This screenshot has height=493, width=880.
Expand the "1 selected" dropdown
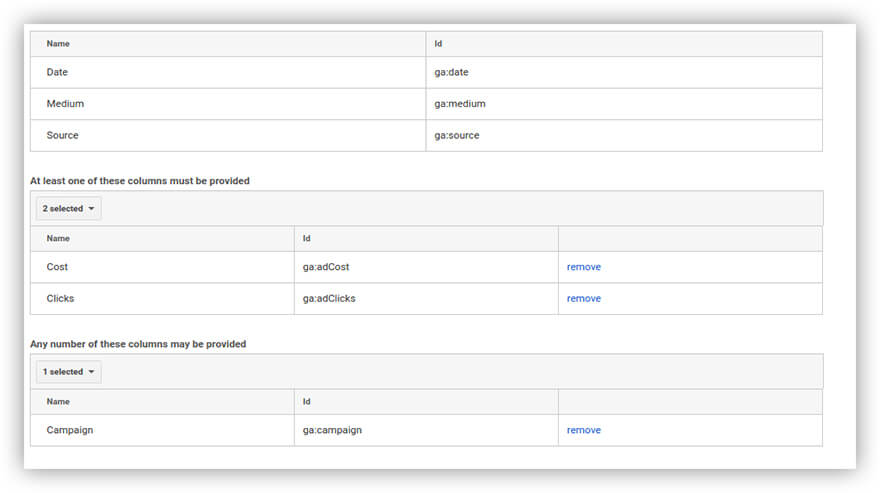[x=68, y=372]
